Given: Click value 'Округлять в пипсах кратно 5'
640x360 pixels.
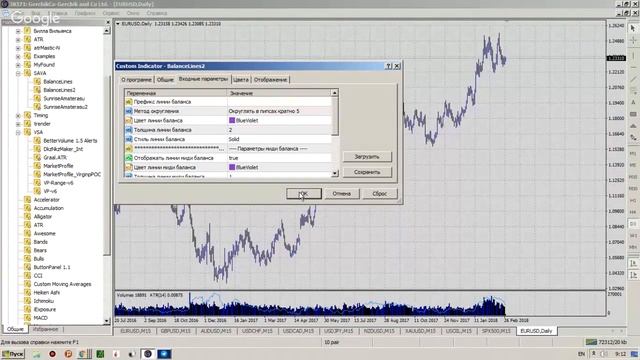Looking at the screenshot, I should click(x=264, y=111).
